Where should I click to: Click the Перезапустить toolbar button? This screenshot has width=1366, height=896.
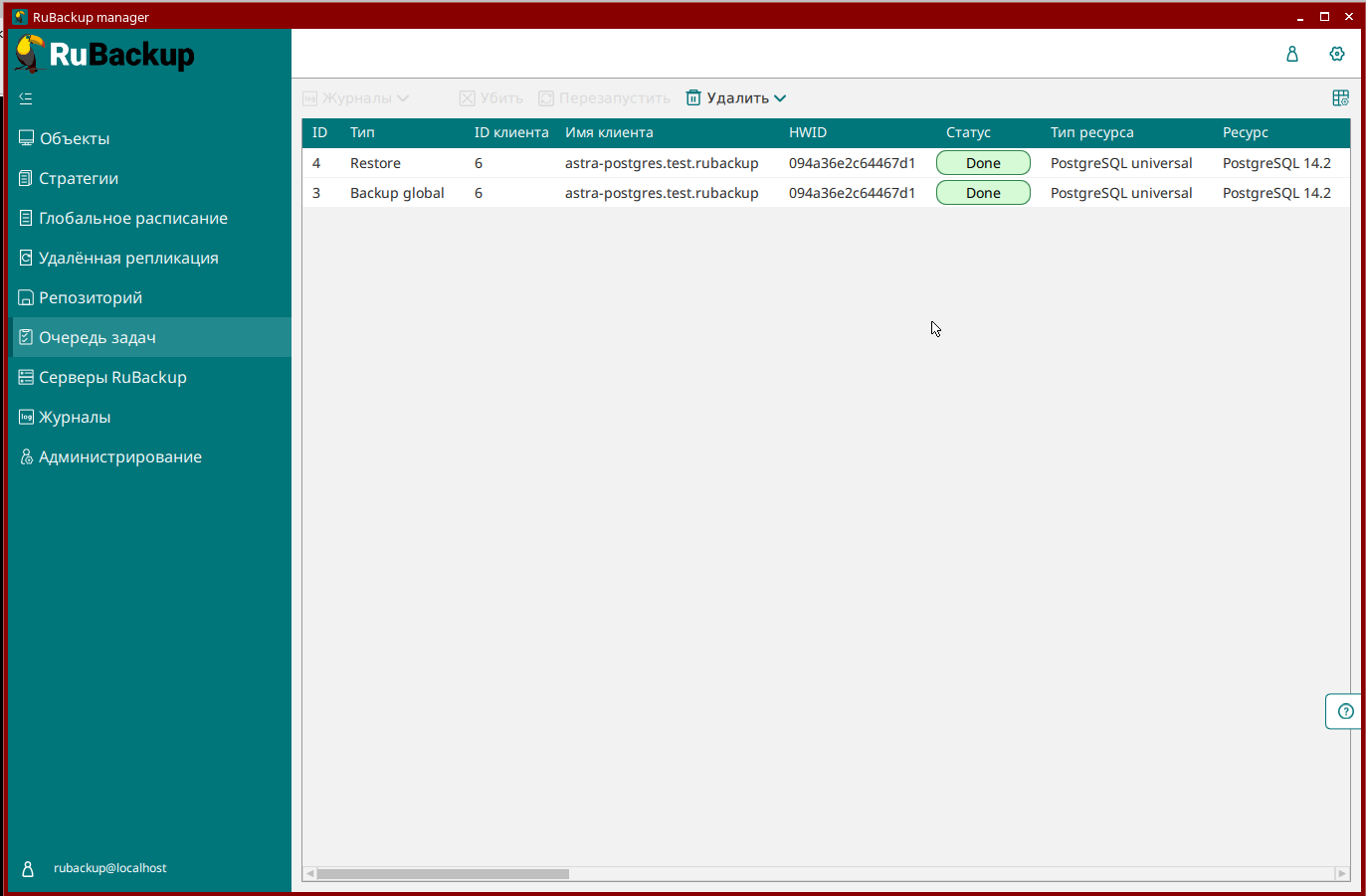605,97
